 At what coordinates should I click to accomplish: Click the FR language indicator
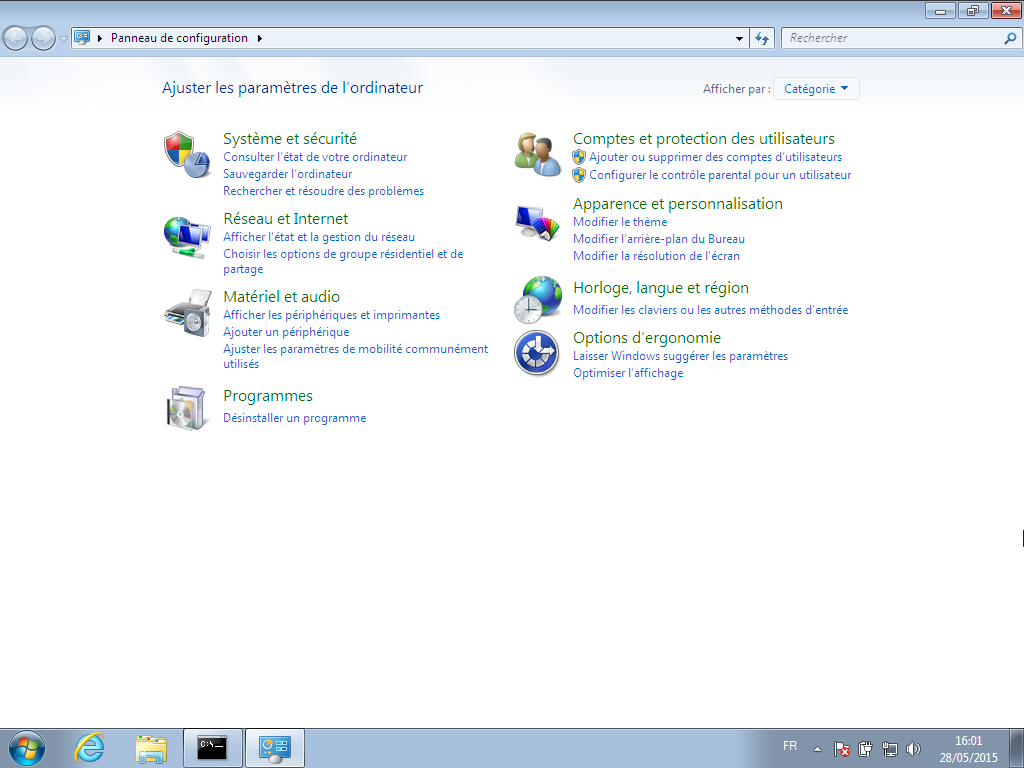pos(790,746)
